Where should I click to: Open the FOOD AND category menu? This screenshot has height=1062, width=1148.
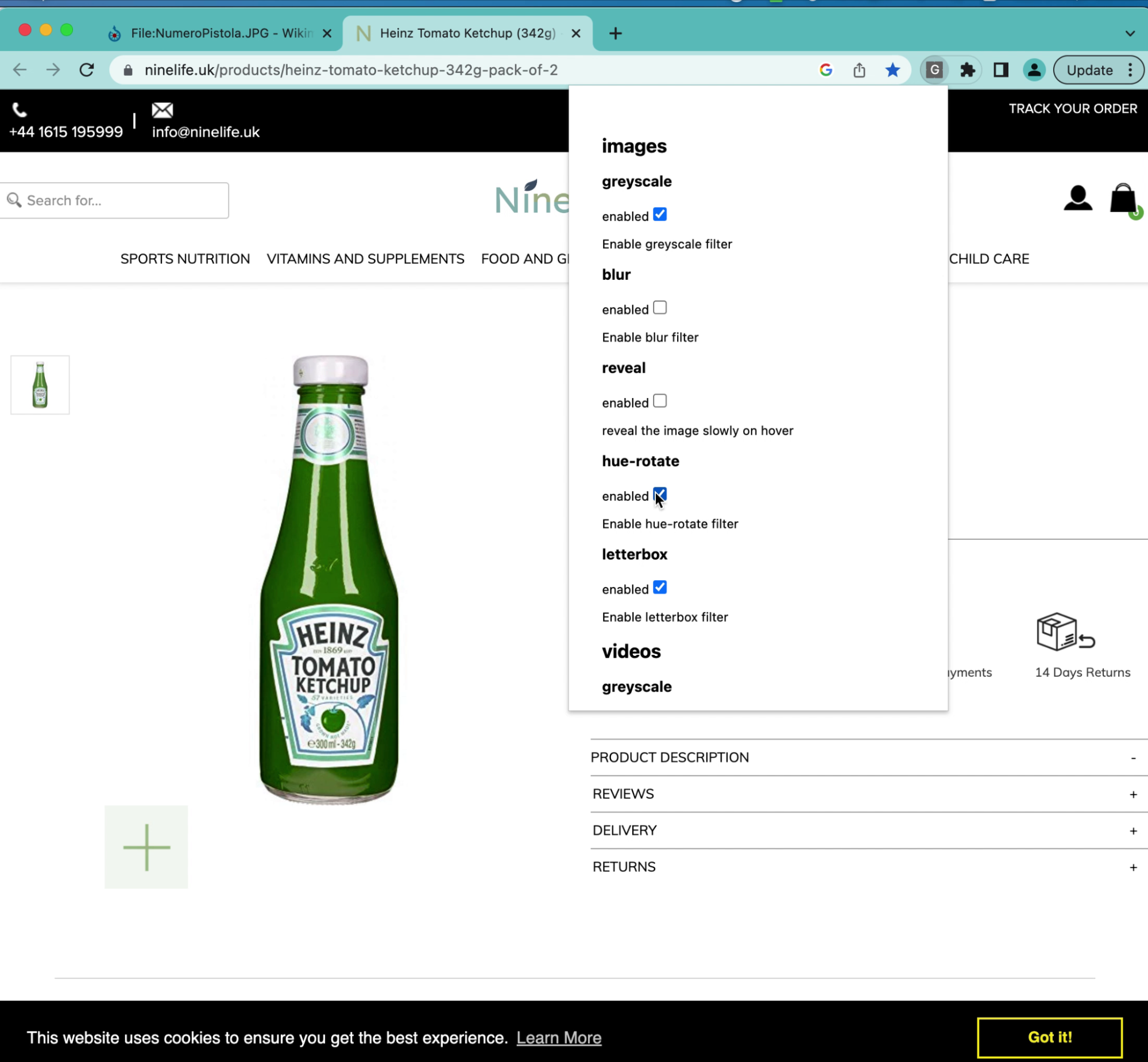[x=524, y=258]
